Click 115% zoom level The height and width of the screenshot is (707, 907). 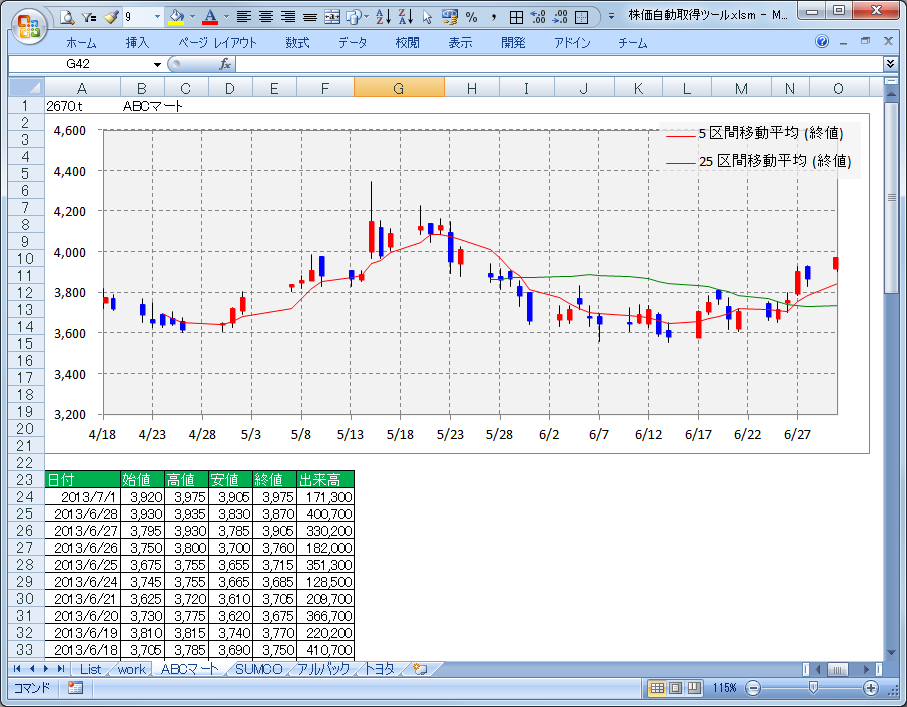coord(724,688)
